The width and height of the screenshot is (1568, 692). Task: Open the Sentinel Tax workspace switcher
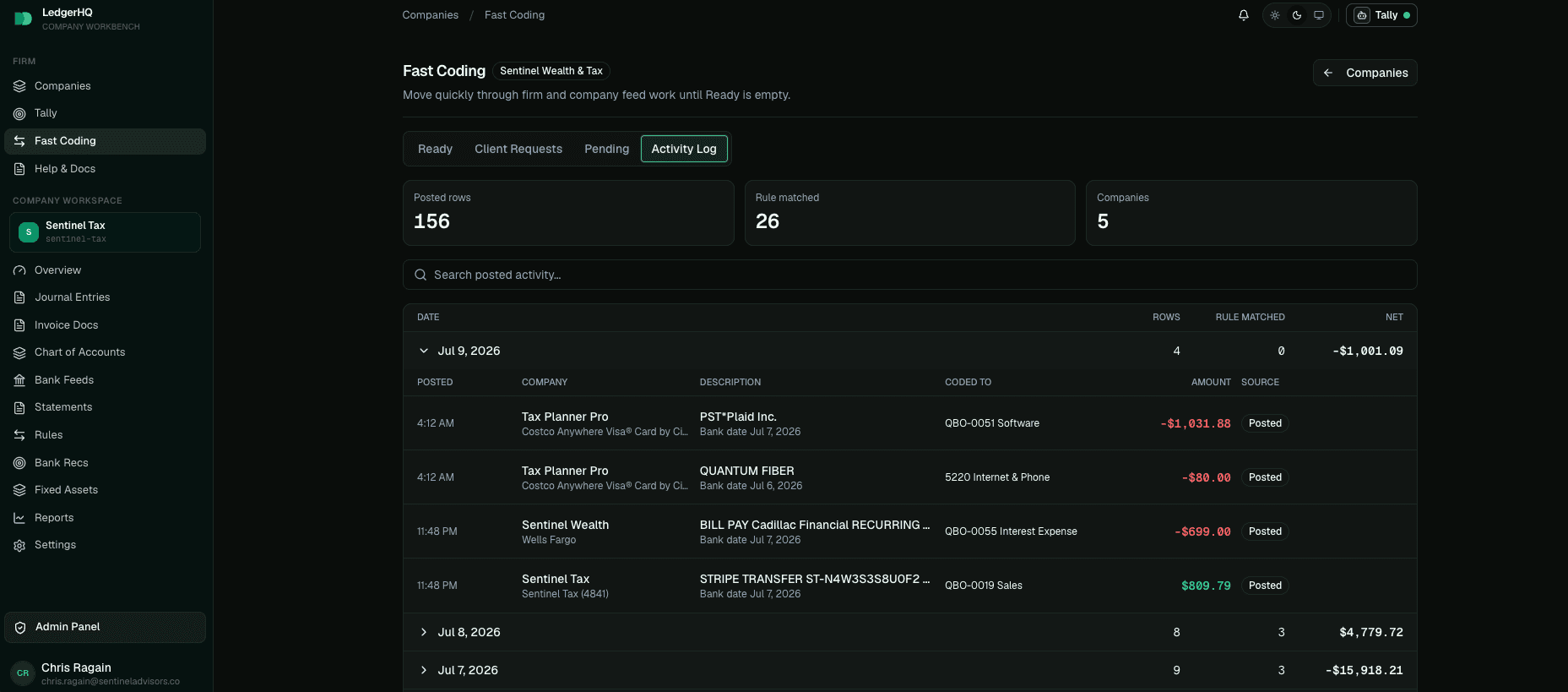(105, 232)
